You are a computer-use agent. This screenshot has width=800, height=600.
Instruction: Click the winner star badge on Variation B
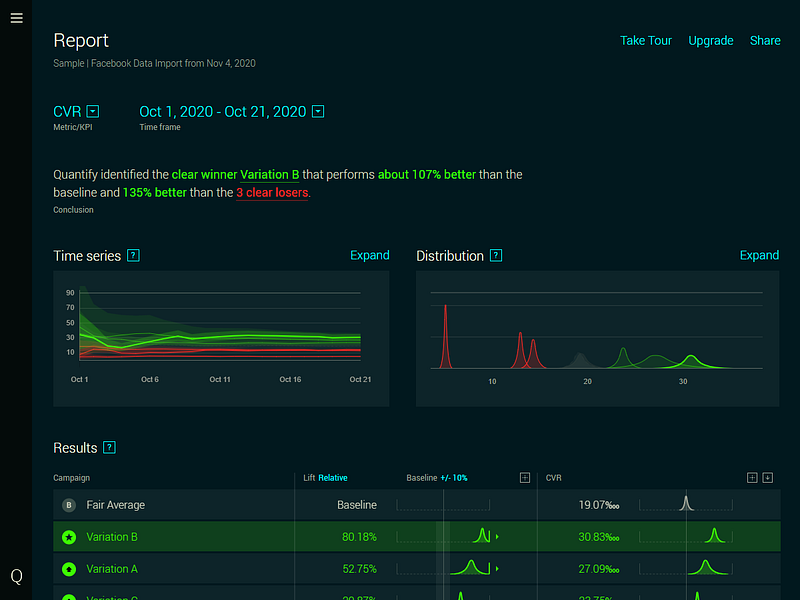(68, 537)
